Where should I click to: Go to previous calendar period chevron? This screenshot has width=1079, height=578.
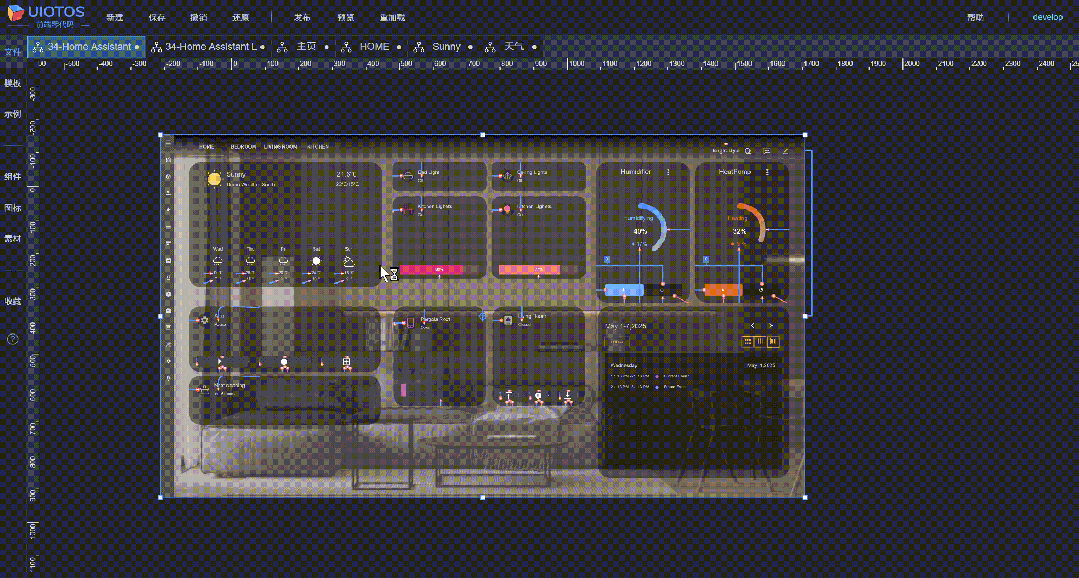tap(752, 325)
